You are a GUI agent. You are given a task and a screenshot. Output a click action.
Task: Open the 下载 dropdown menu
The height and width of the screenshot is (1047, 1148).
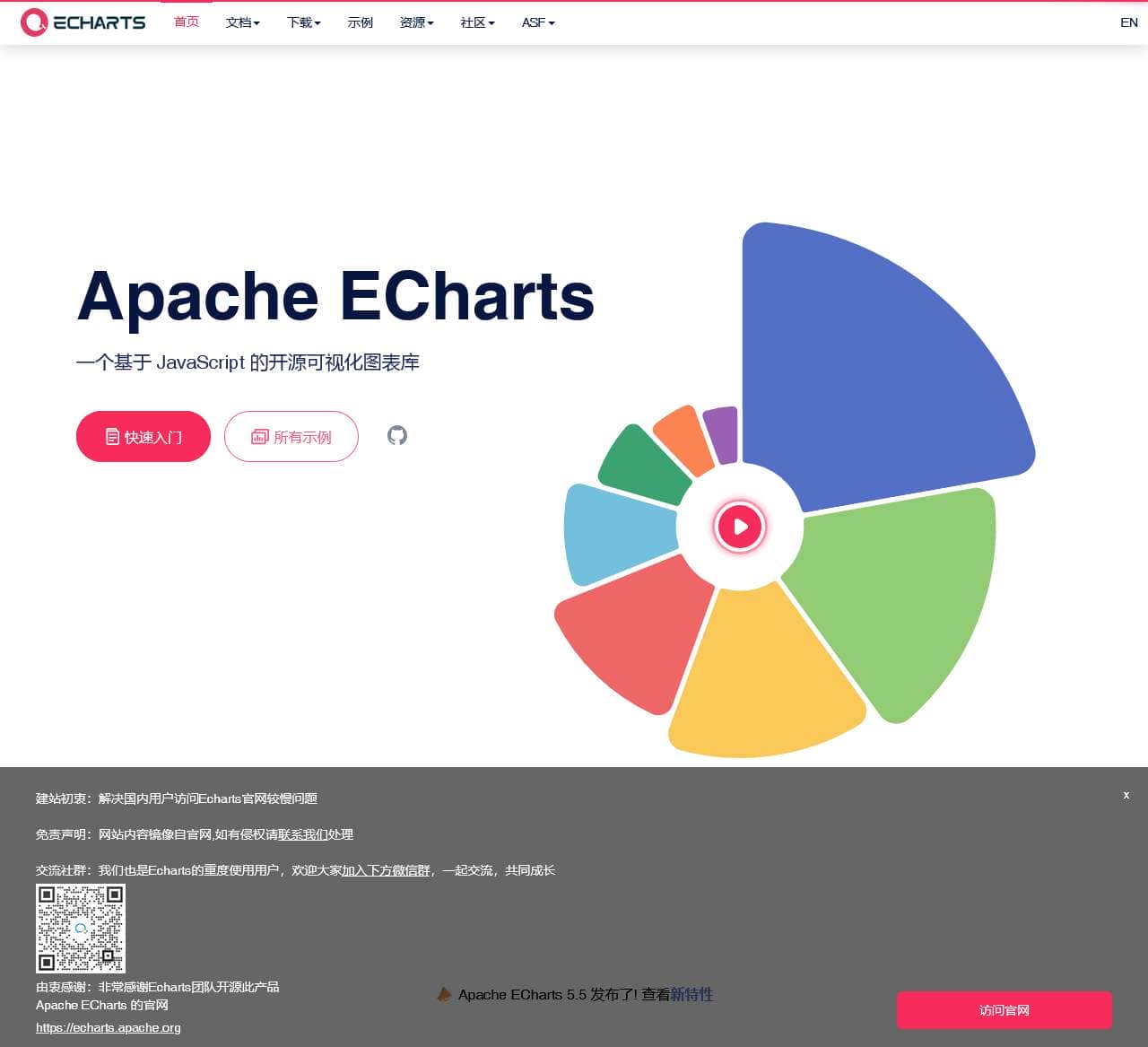302,22
